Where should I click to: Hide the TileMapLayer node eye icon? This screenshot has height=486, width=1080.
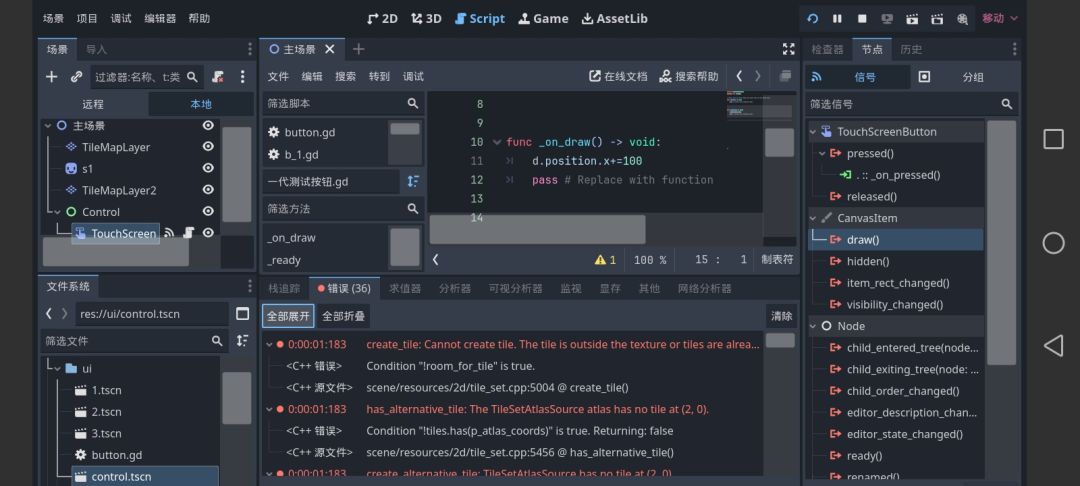tap(208, 147)
